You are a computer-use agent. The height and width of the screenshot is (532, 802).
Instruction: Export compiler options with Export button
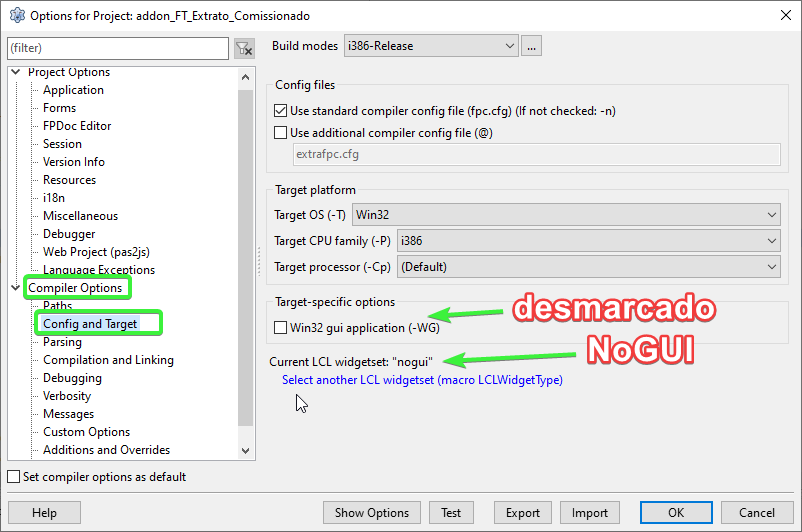[x=523, y=513]
